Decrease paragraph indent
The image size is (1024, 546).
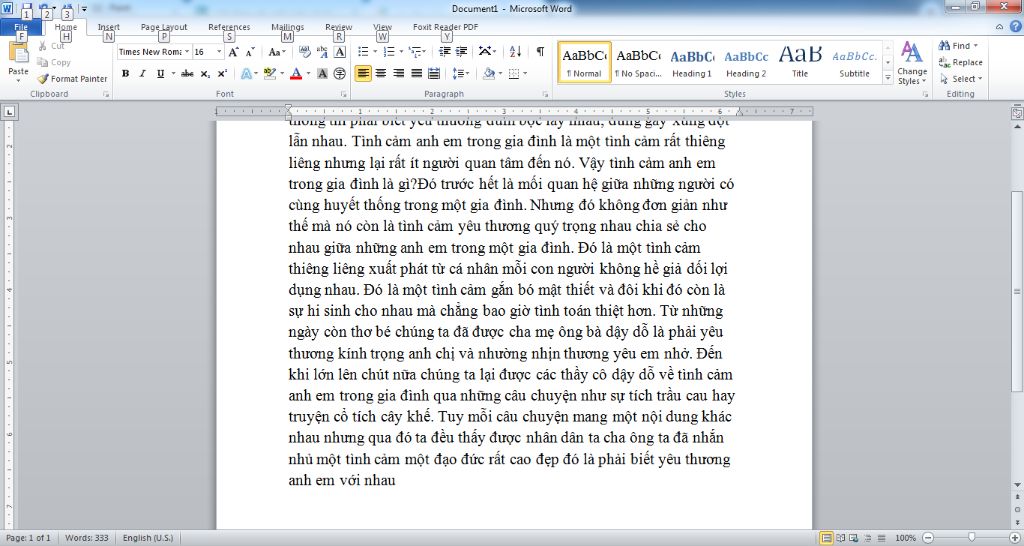click(445, 52)
